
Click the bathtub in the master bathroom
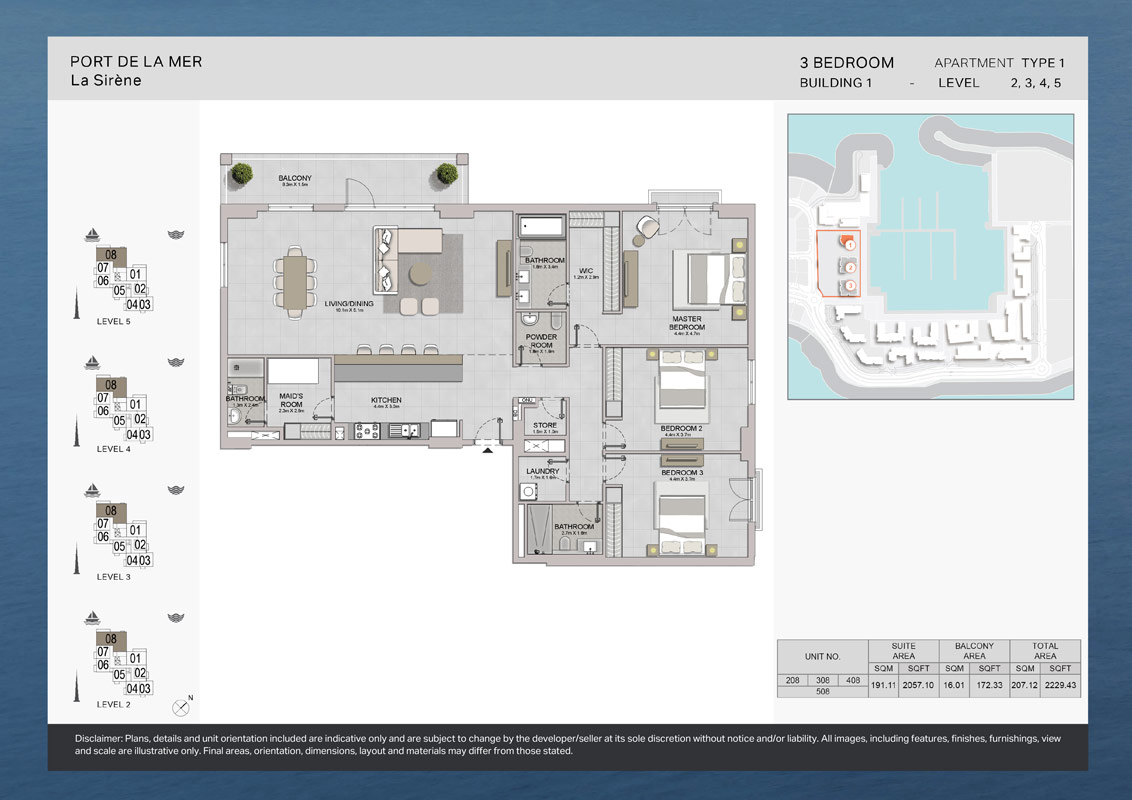point(541,226)
